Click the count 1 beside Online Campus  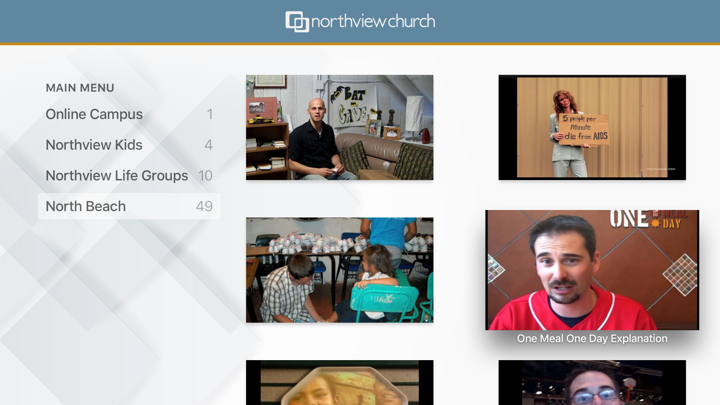tap(210, 114)
